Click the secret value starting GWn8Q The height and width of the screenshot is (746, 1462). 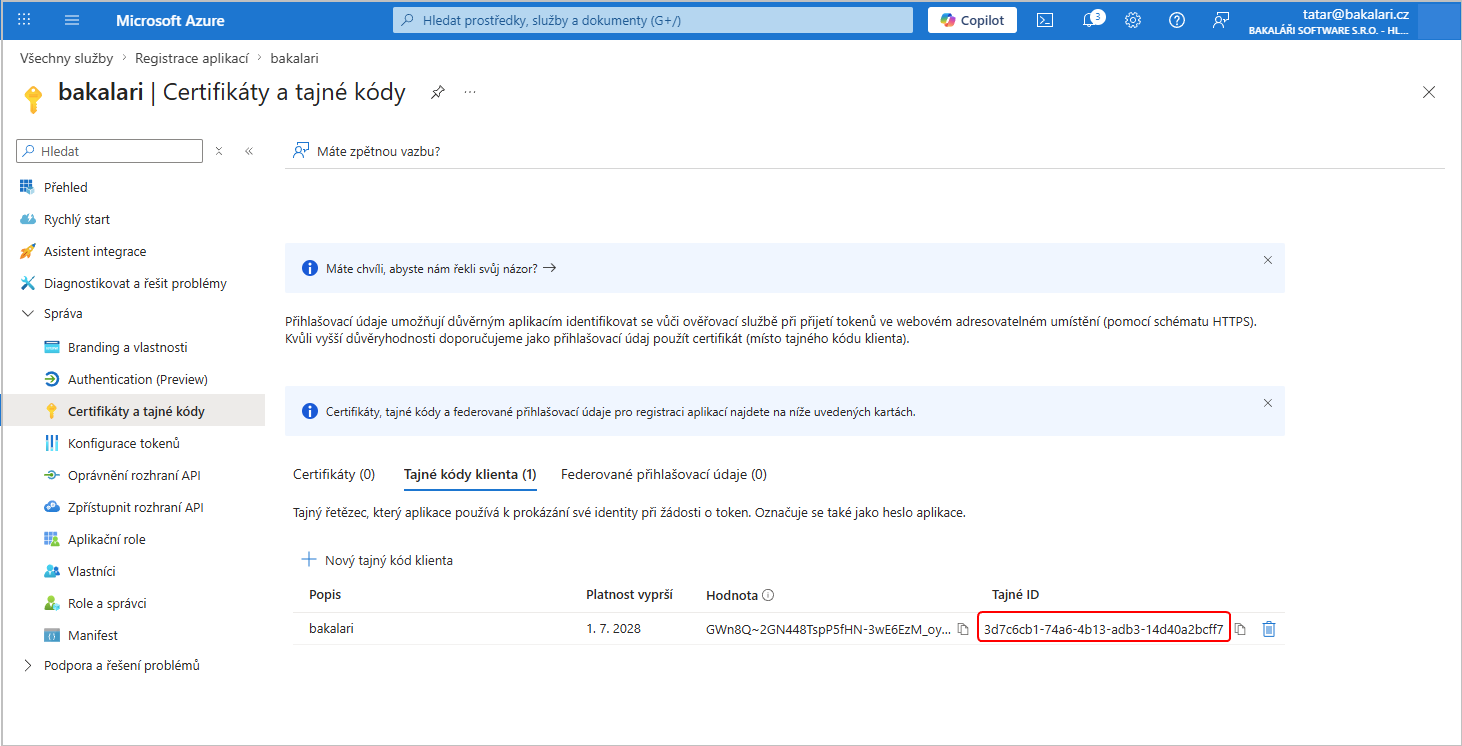828,629
